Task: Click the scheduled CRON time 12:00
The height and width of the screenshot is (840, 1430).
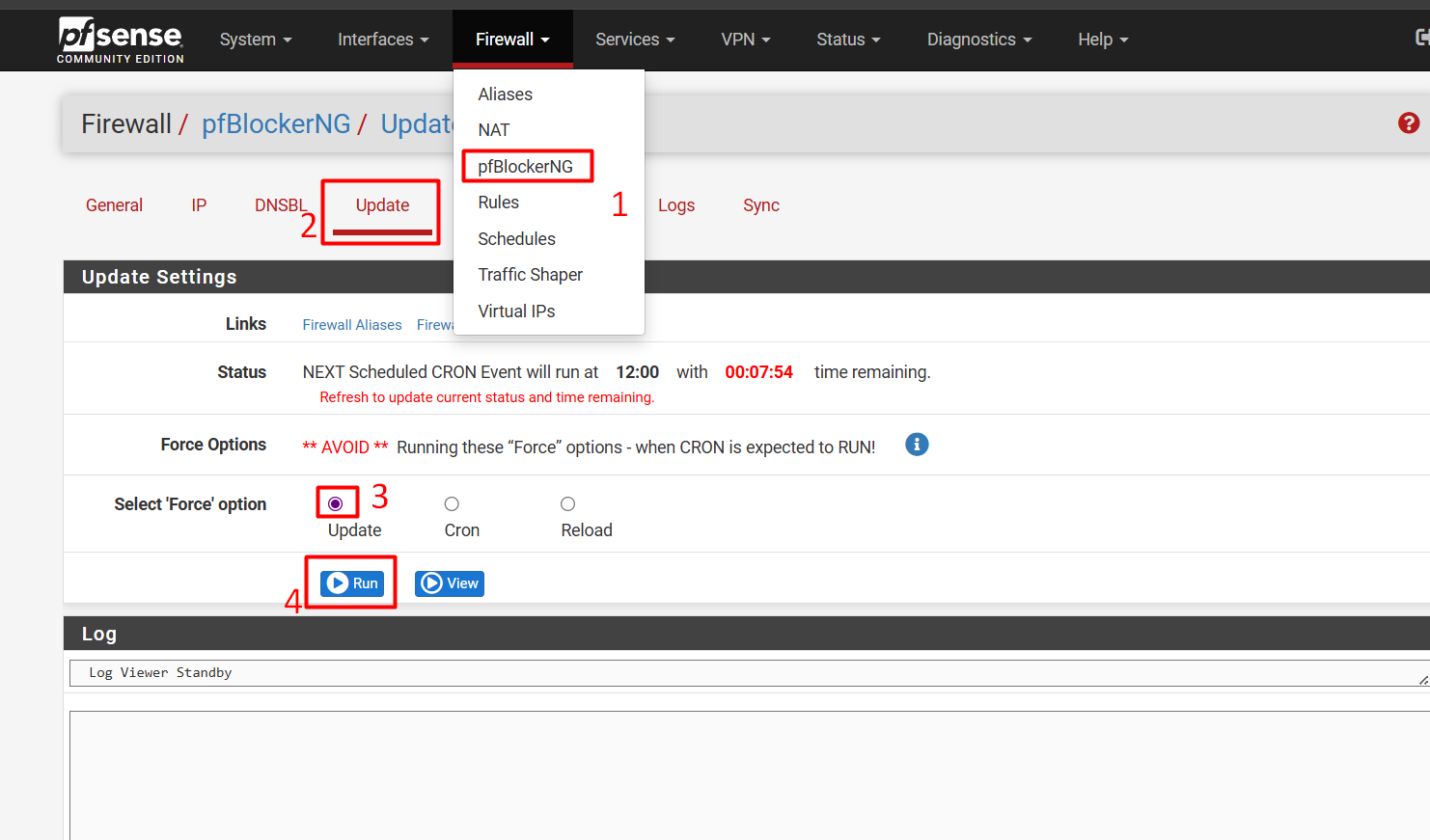Action: point(638,372)
